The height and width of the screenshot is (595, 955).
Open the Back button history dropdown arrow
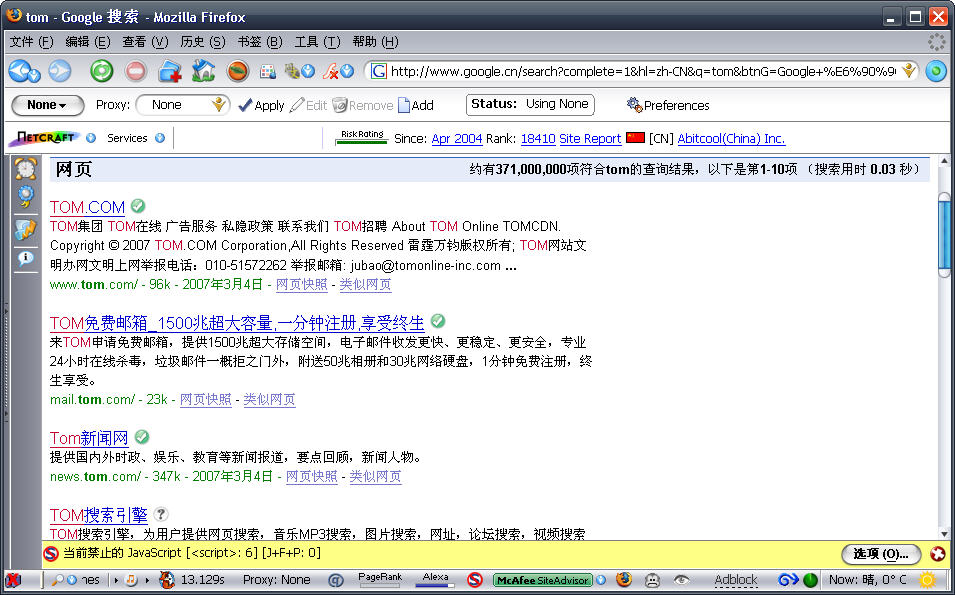coord(35,76)
